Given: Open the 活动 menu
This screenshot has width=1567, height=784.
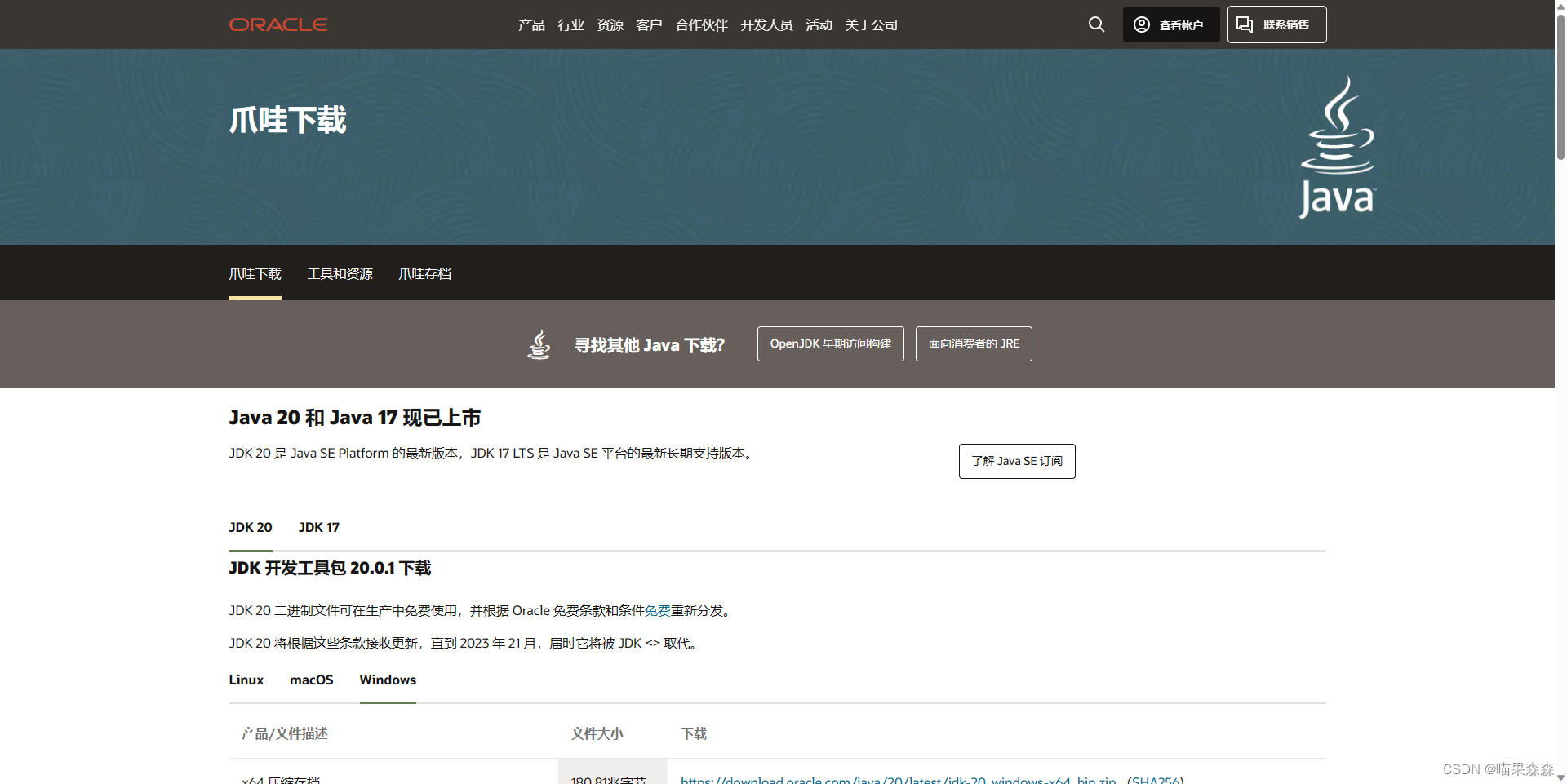Looking at the screenshot, I should click(x=819, y=25).
